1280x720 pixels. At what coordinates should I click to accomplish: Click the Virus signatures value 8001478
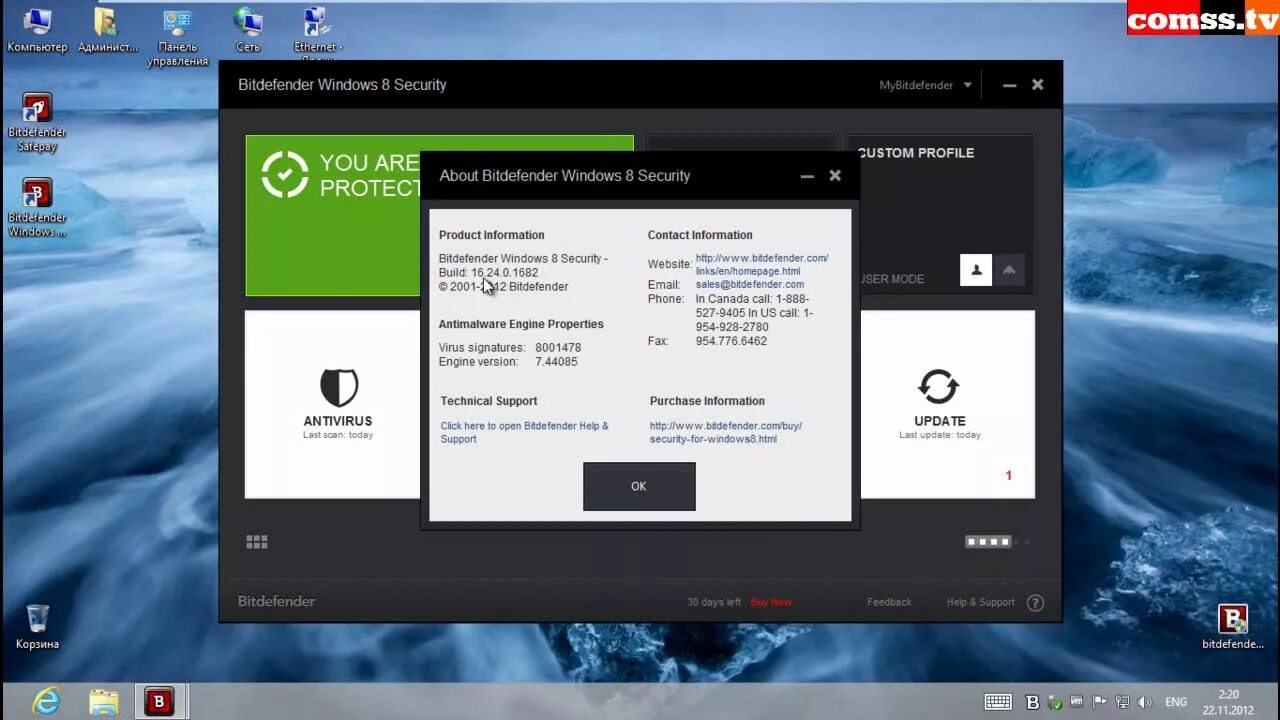pos(558,348)
